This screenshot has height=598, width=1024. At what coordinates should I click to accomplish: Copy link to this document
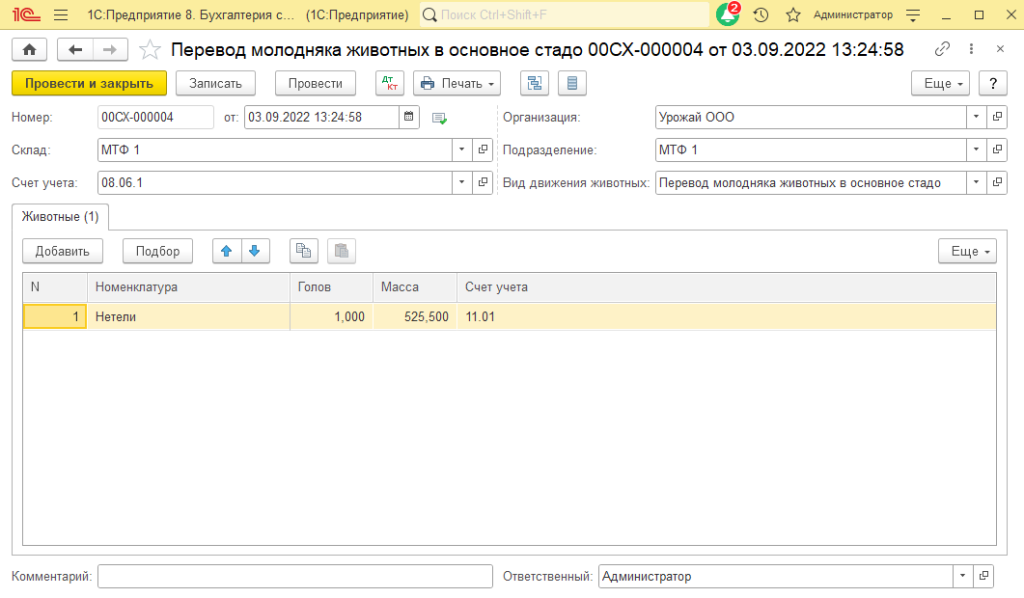(x=942, y=49)
